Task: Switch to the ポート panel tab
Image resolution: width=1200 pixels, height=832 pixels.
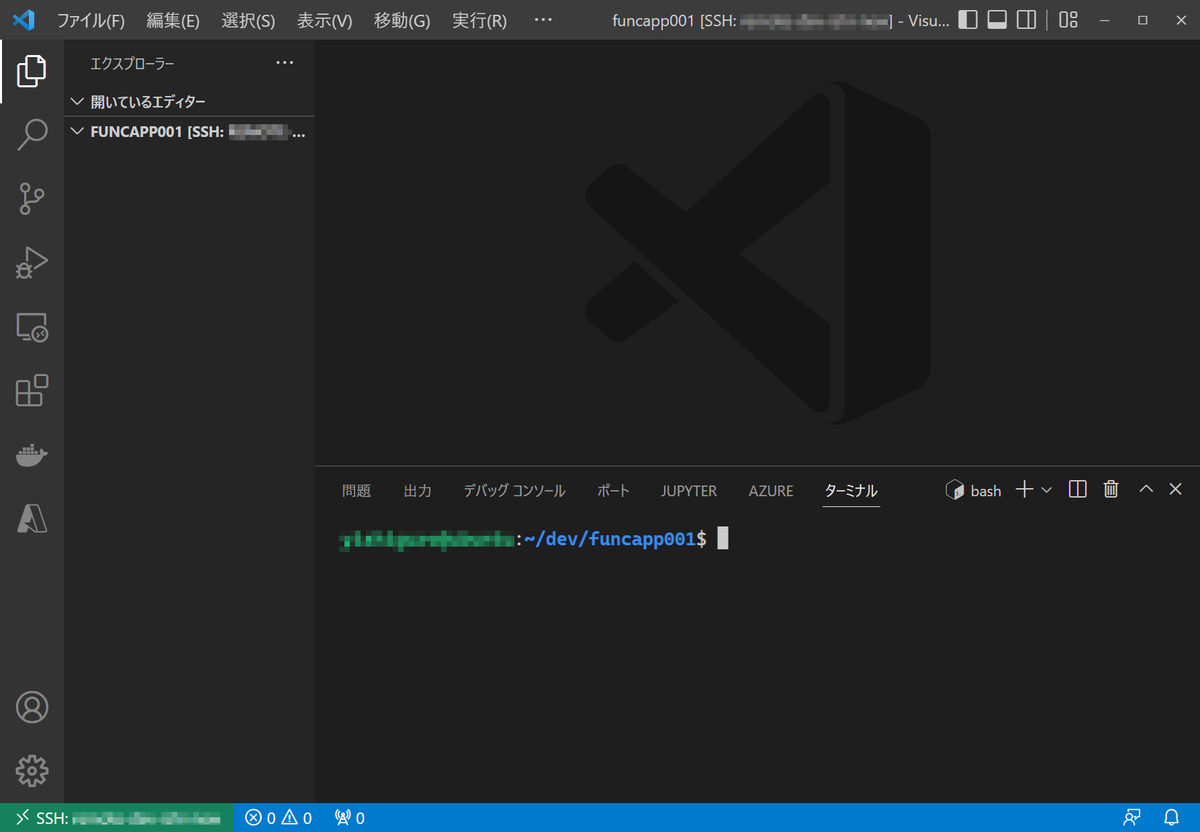Action: [613, 491]
